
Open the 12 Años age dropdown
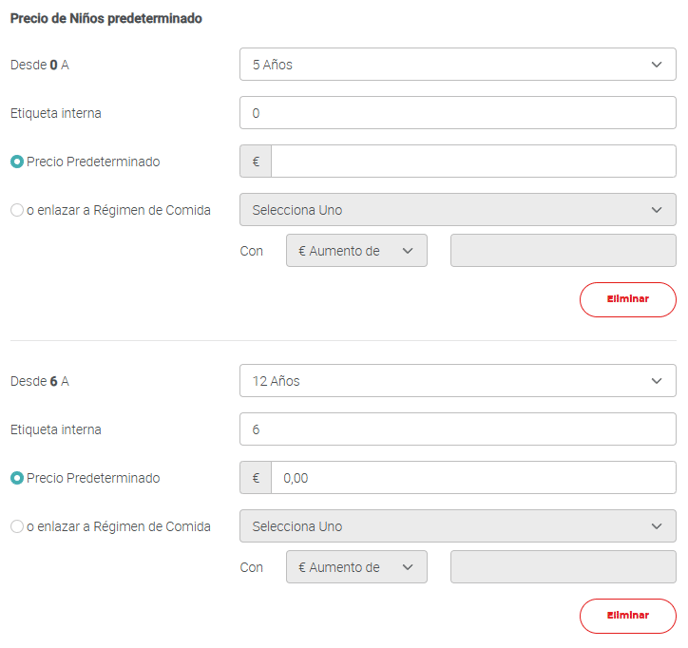point(457,381)
